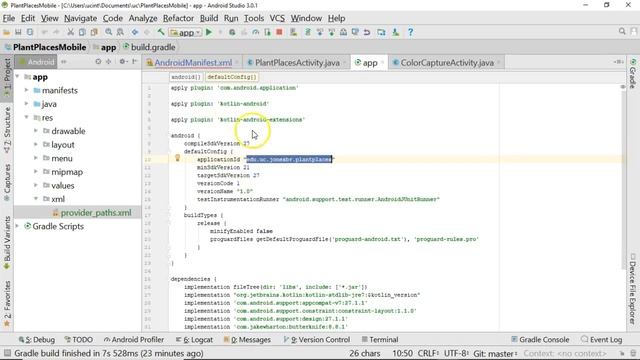Image resolution: width=640 pixels, height=360 pixels.
Task: Toggle the 2: Favorites tool window
Action: (7, 304)
